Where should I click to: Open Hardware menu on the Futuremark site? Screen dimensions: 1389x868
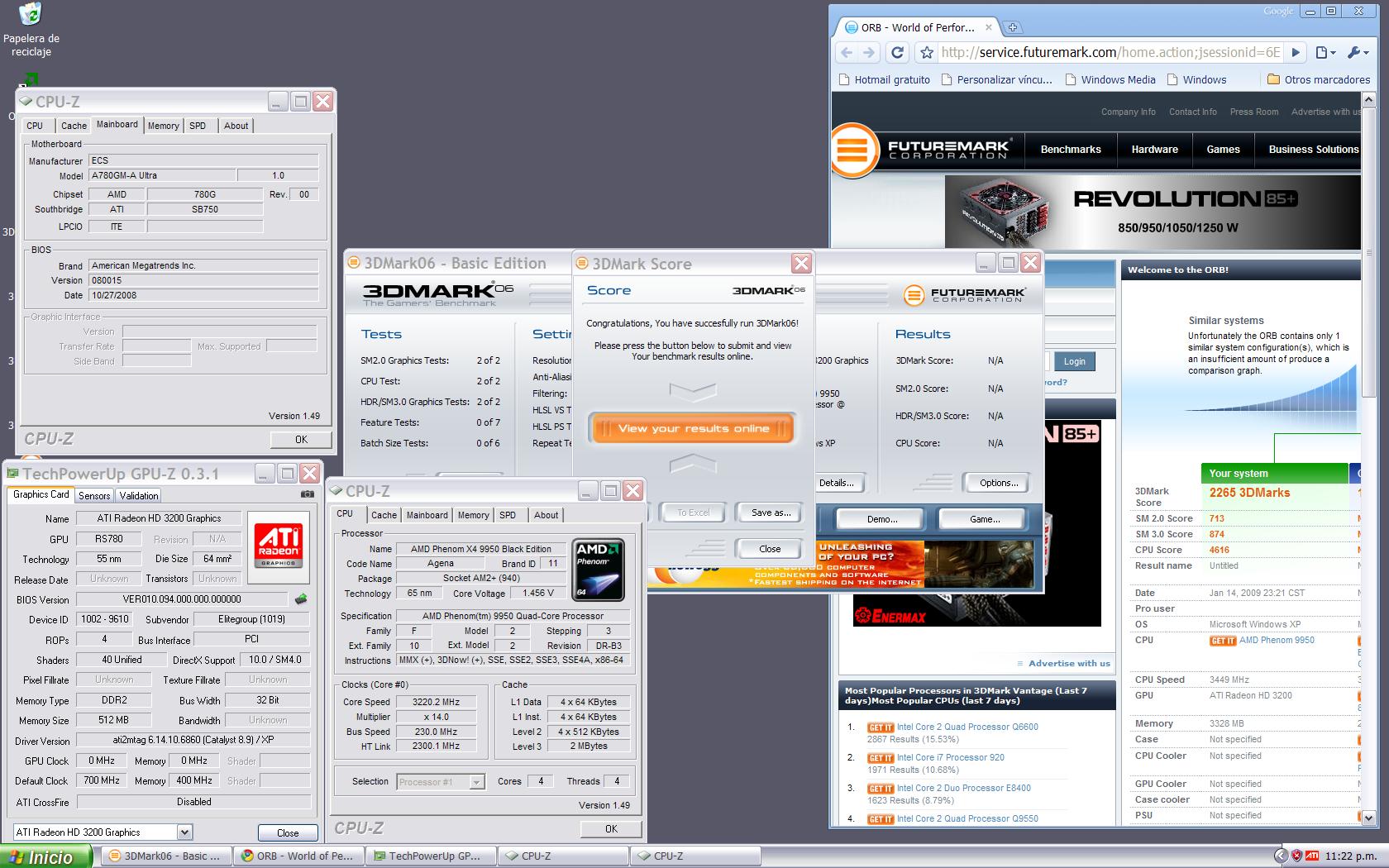(x=1154, y=150)
